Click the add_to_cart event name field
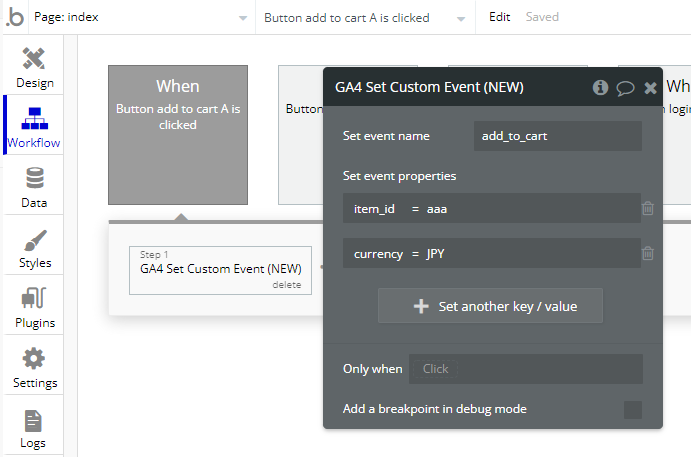691x457 pixels. click(557, 136)
